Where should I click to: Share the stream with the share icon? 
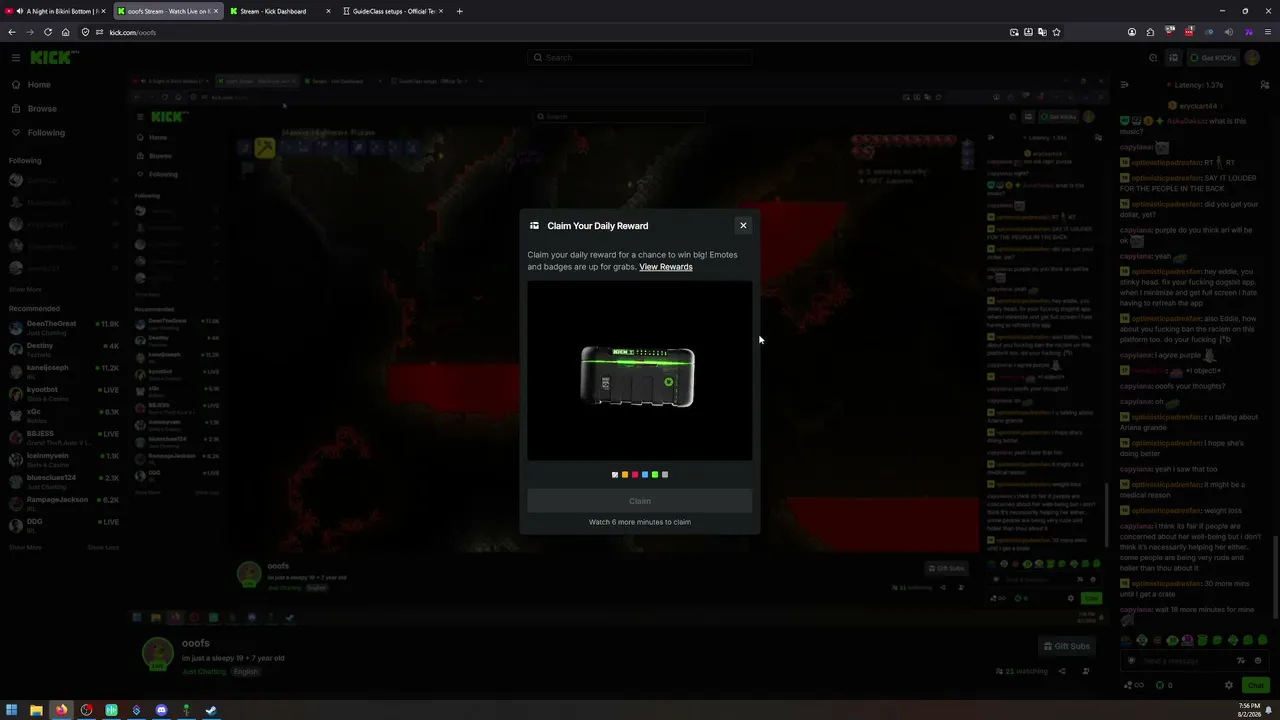tap(1062, 671)
